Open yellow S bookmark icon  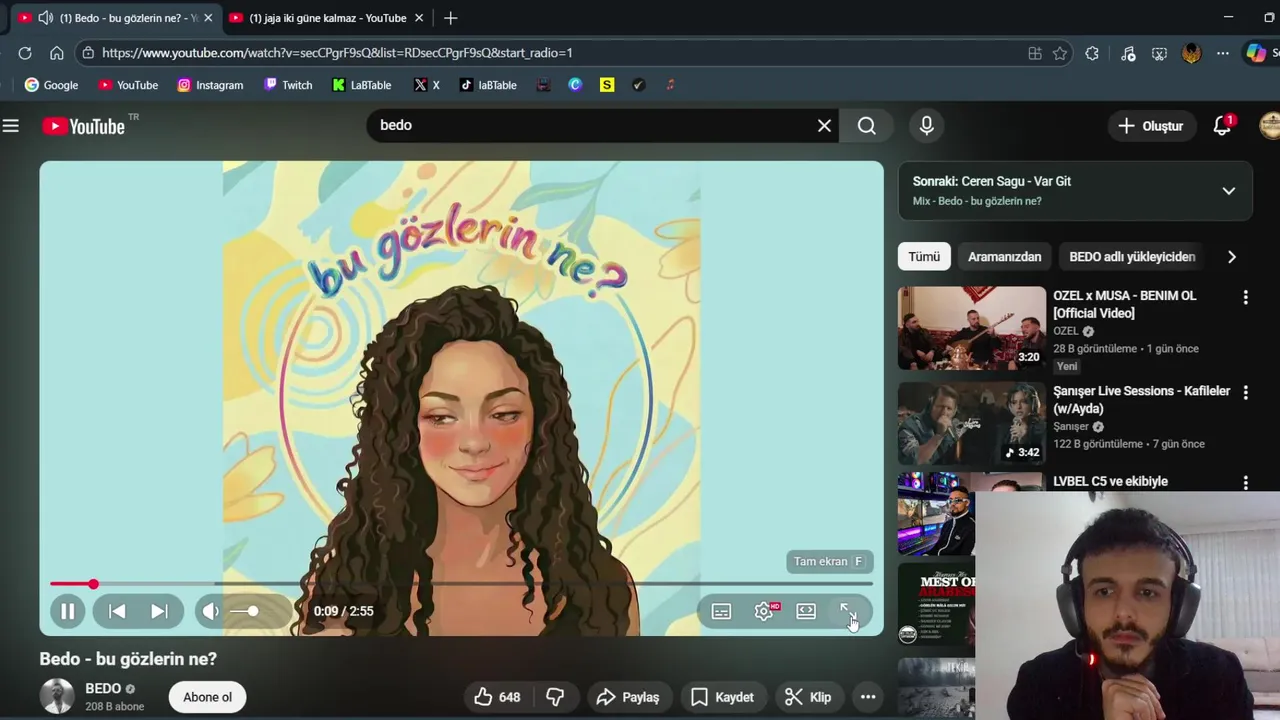[607, 85]
